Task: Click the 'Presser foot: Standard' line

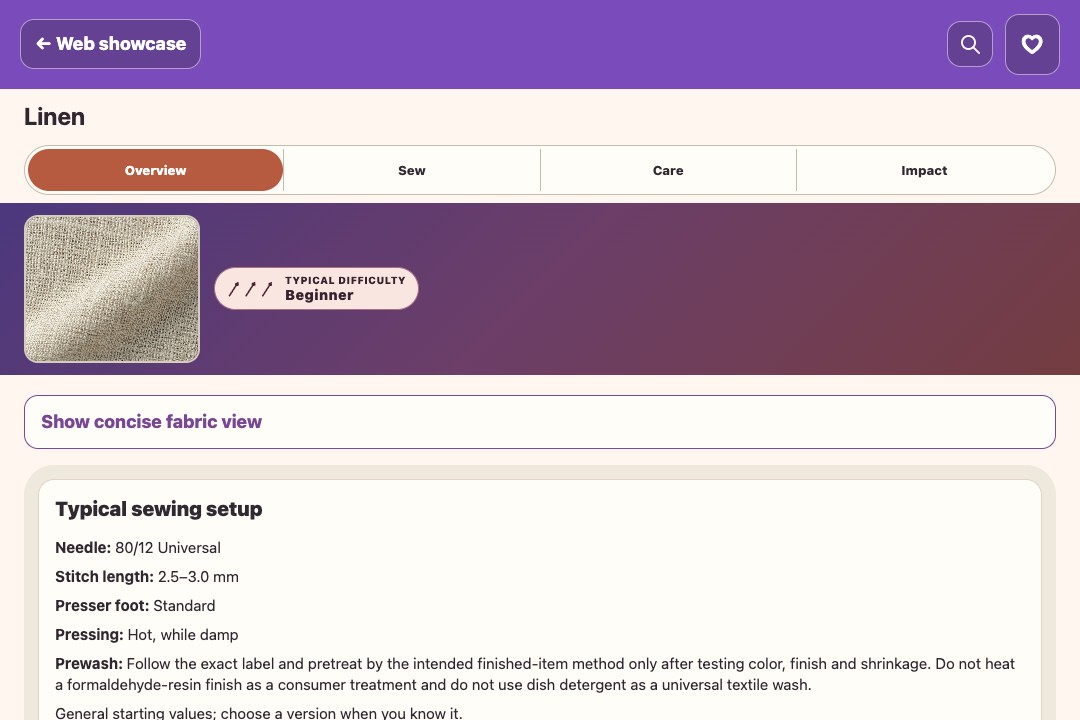Action: [x=135, y=606]
